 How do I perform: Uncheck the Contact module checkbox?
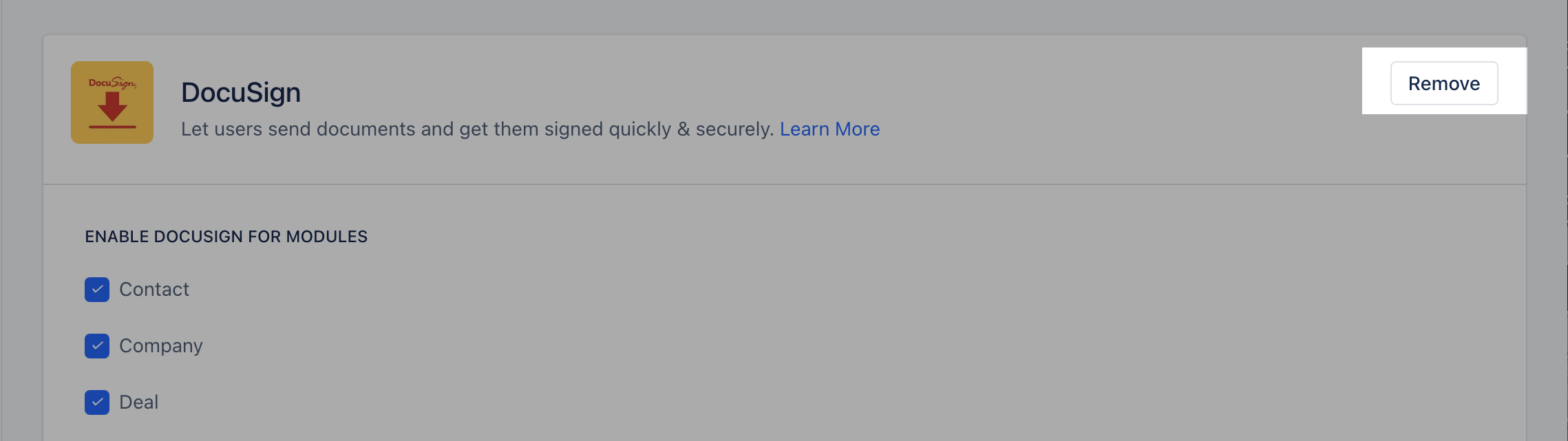tap(97, 290)
